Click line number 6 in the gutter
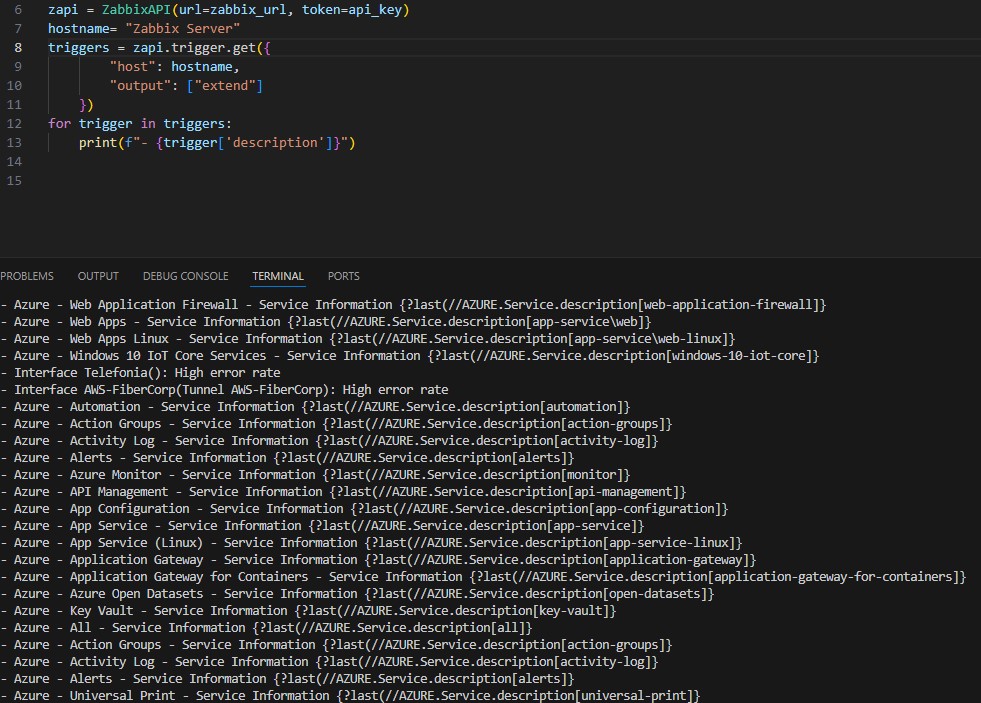Screen dimensions: 981x703 (x=18, y=10)
